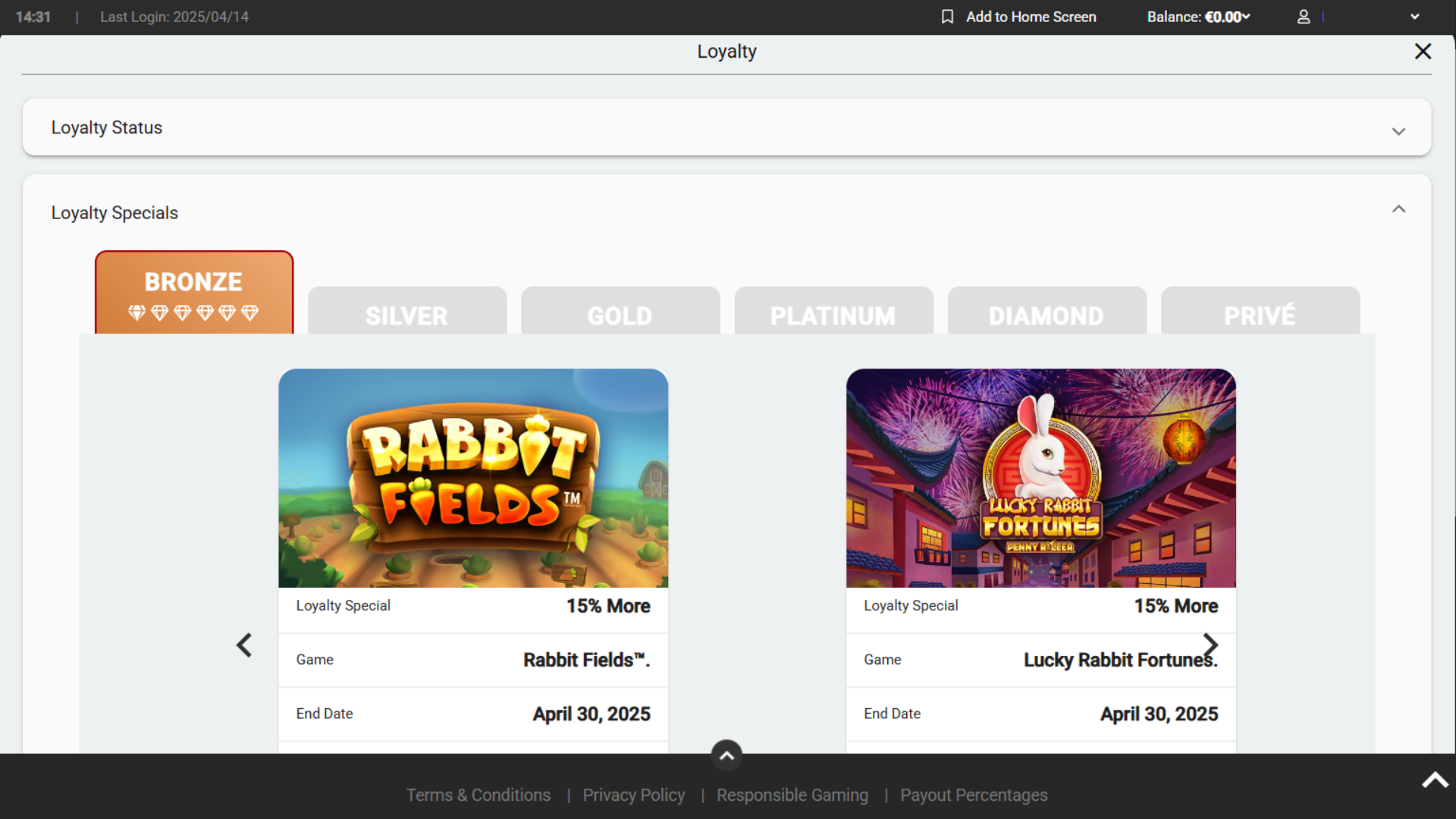
Task: Open the Balance €0.00 dropdown
Action: tap(1198, 17)
